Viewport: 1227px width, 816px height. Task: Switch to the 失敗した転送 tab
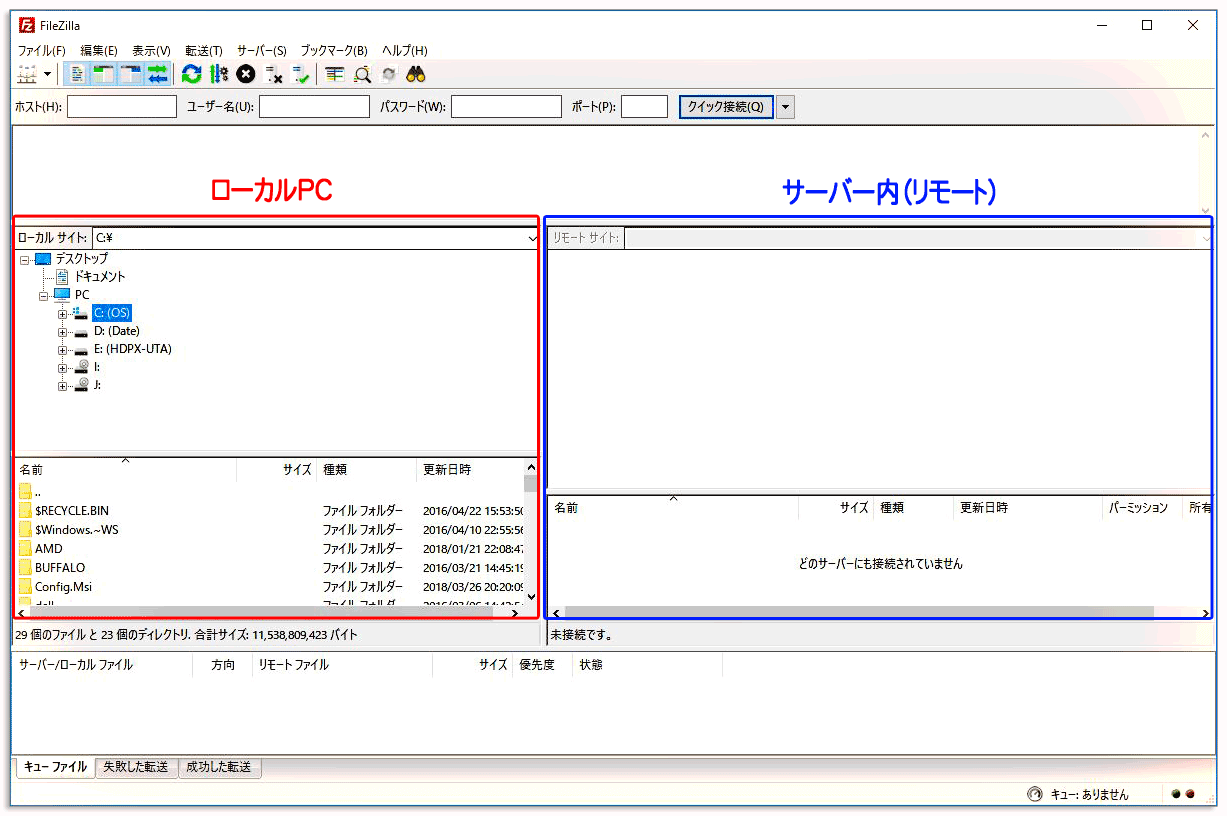pyautogui.click(x=136, y=768)
